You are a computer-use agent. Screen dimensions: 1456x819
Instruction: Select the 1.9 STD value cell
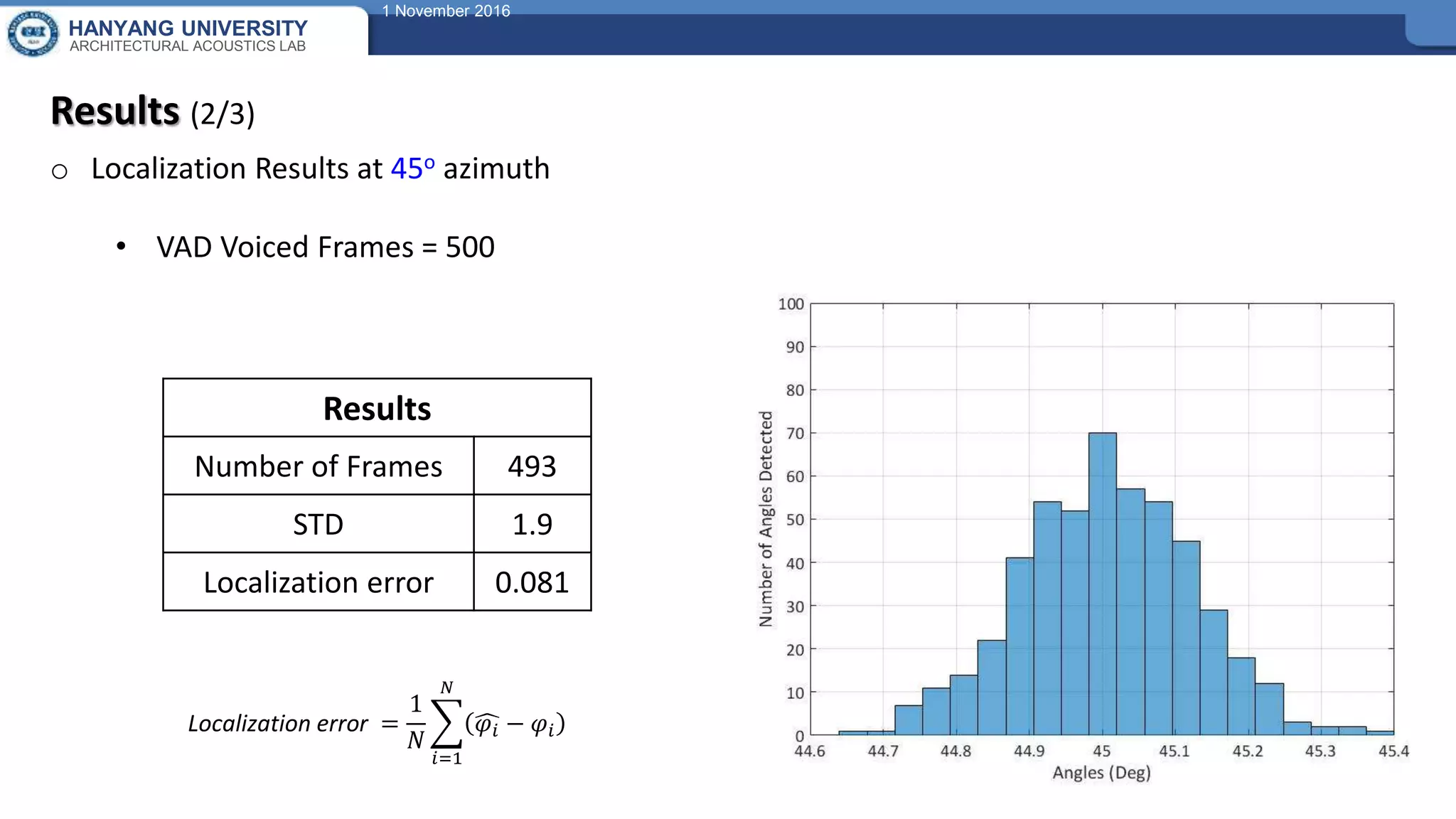pos(532,525)
